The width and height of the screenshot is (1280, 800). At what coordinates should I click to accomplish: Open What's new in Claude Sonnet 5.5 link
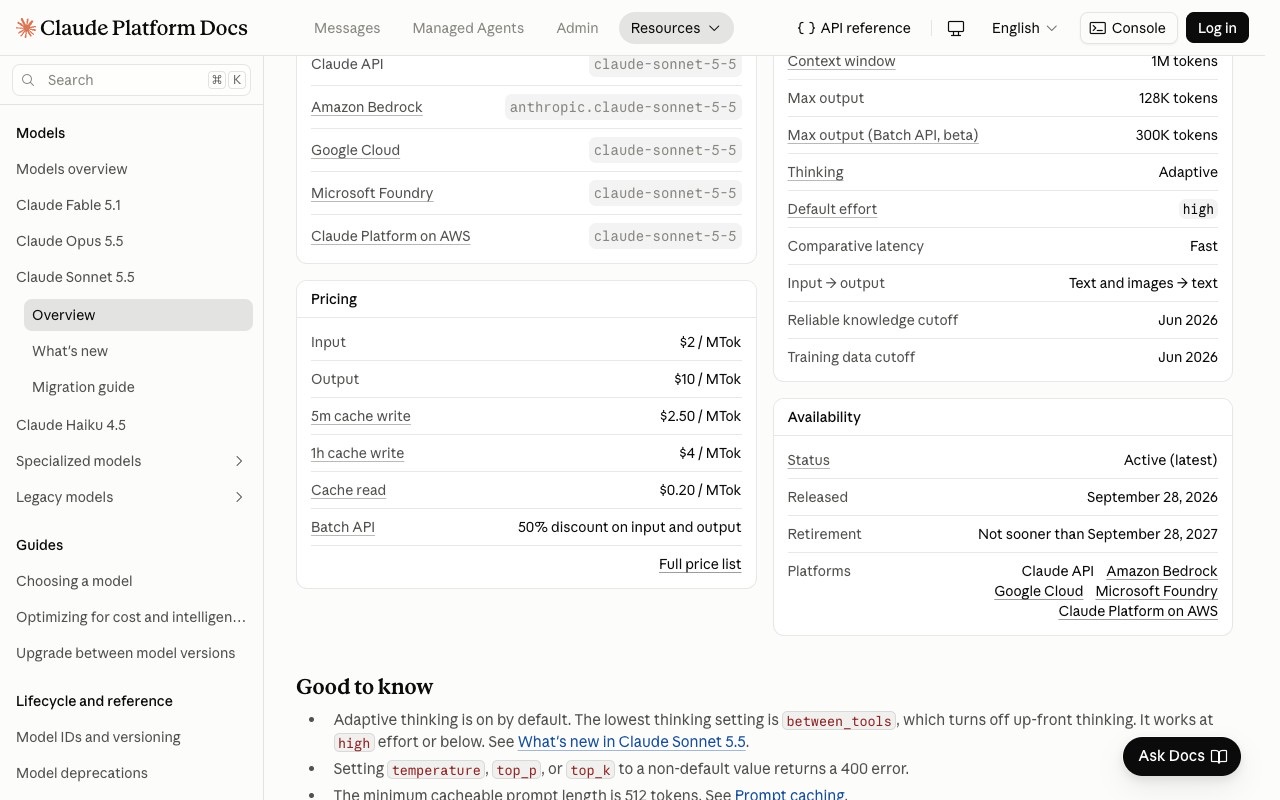tap(632, 742)
